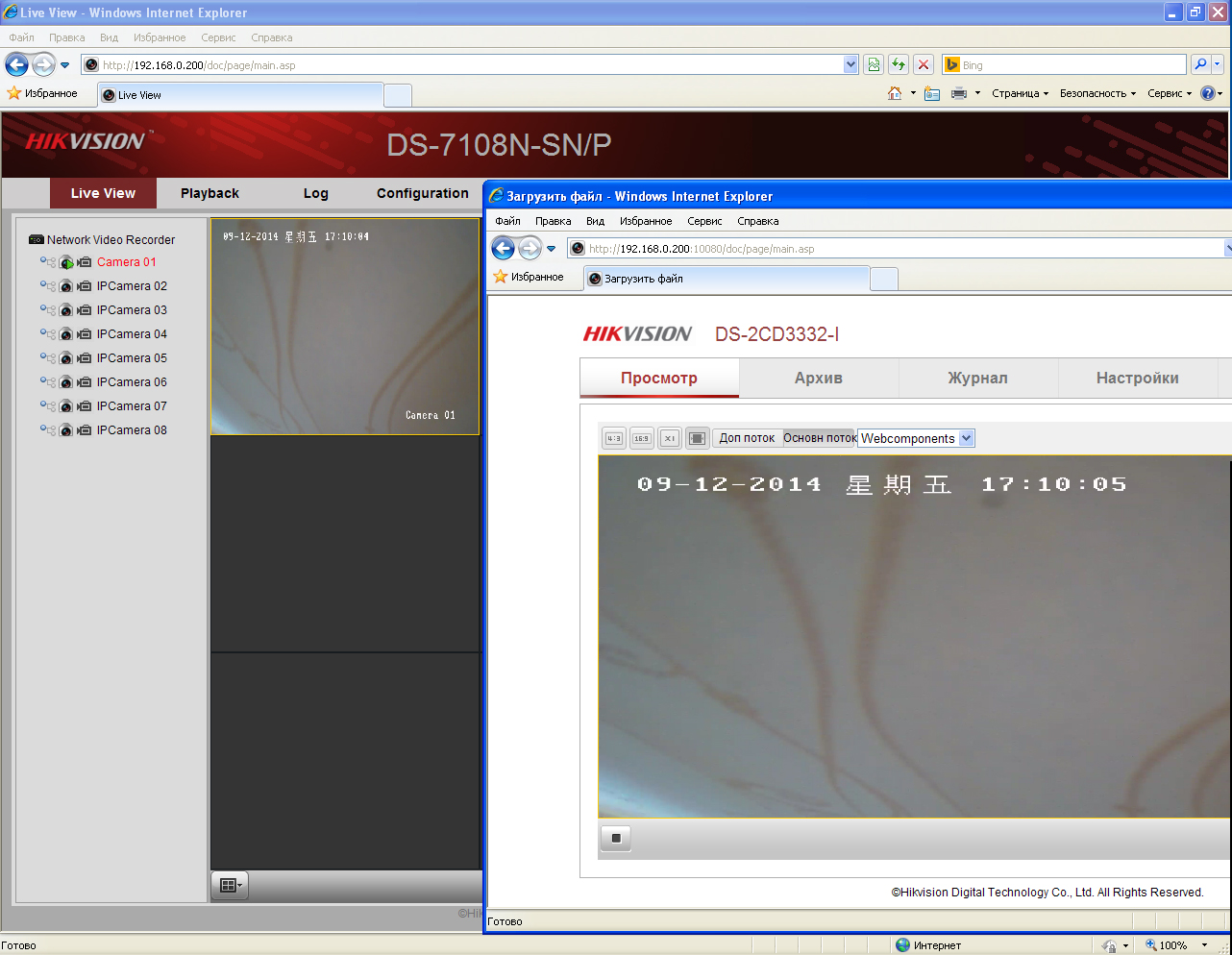Open search provider dropdown beside magnifier
The width and height of the screenshot is (1232, 955).
tap(1218, 64)
